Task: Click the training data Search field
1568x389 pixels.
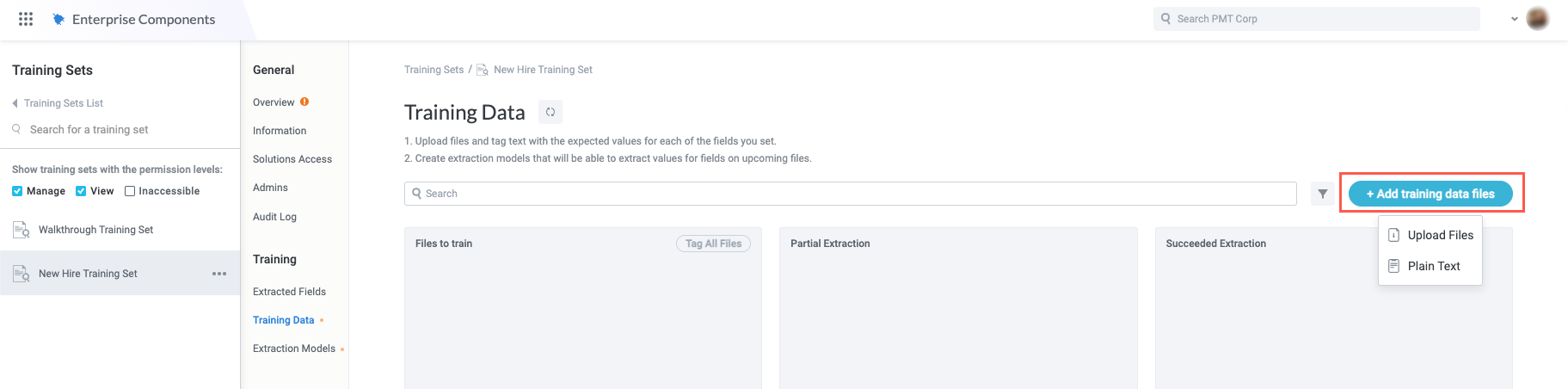Action: tap(850, 194)
